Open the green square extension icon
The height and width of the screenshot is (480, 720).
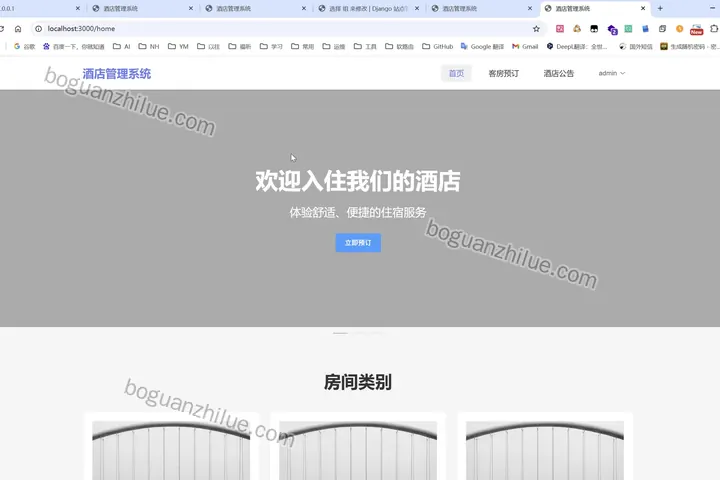[x=628, y=29]
